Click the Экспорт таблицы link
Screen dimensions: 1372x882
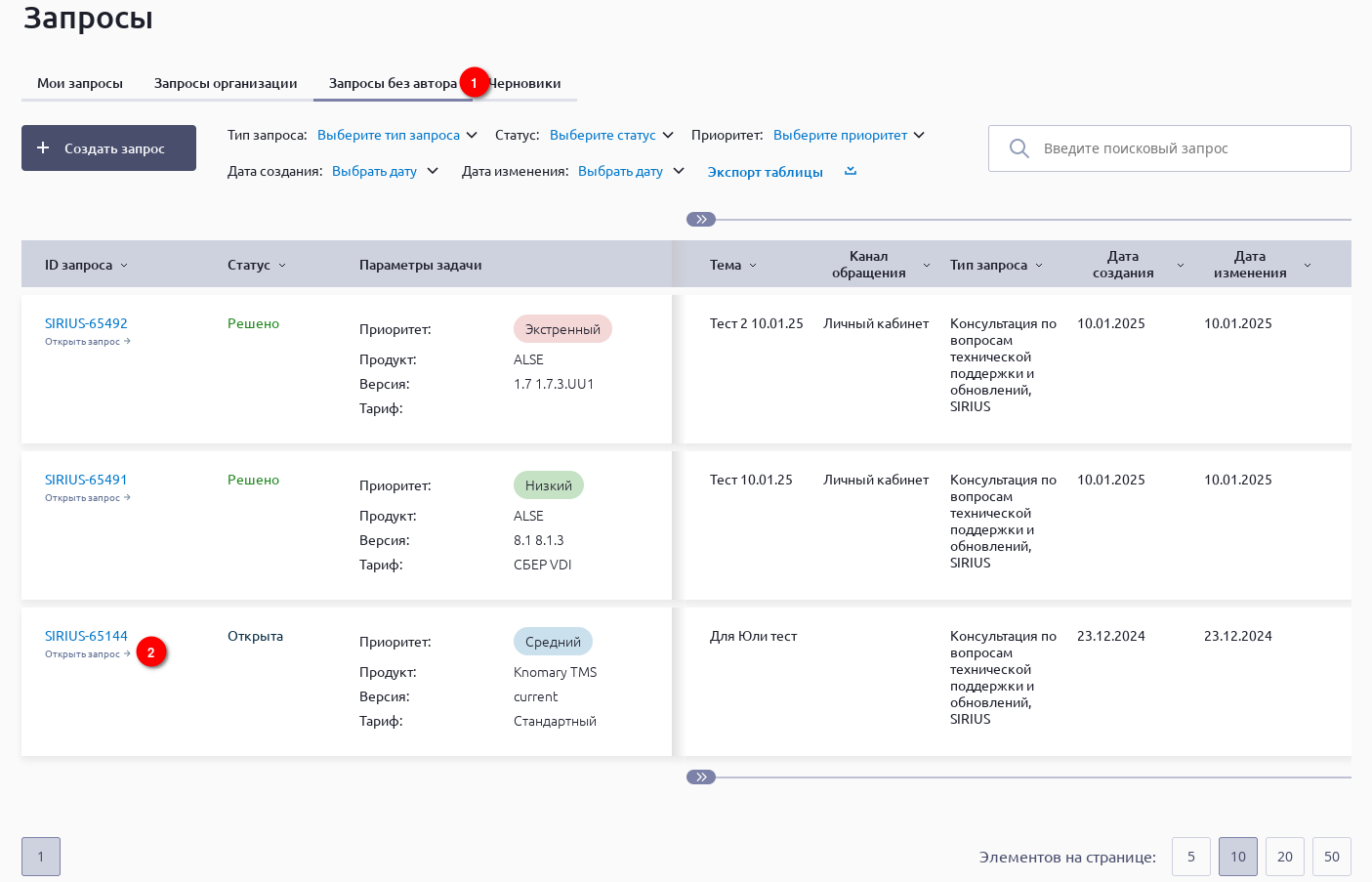(765, 172)
